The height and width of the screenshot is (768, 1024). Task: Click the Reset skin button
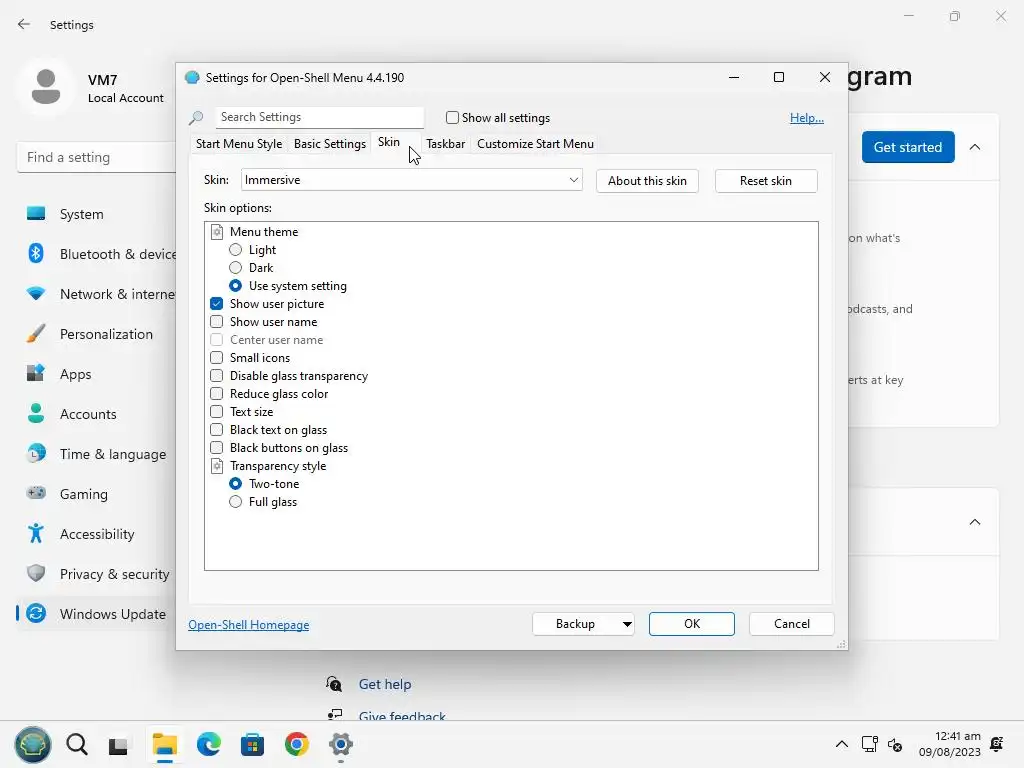766,181
